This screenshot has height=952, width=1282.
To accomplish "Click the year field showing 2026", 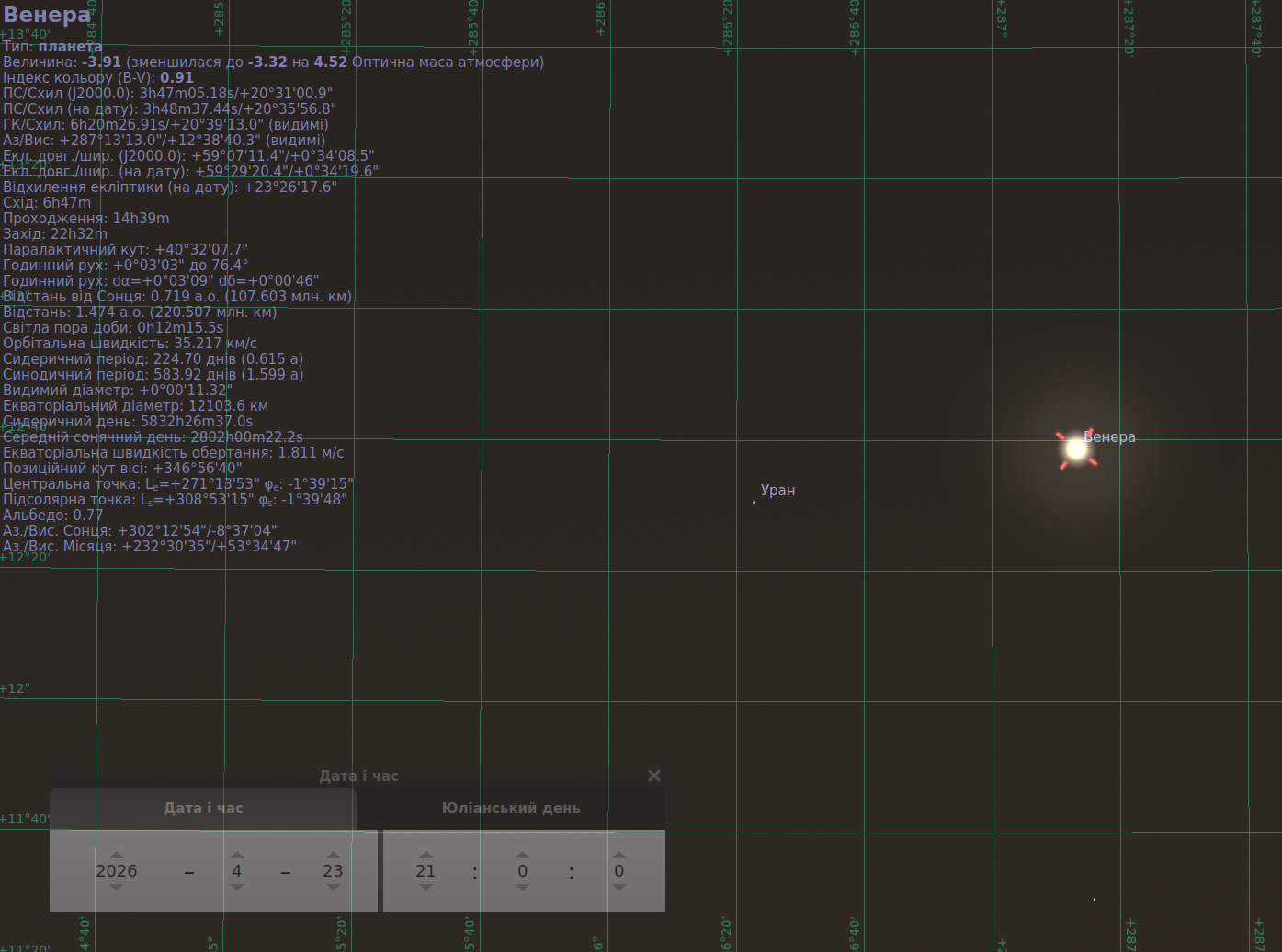I will tap(116, 871).
